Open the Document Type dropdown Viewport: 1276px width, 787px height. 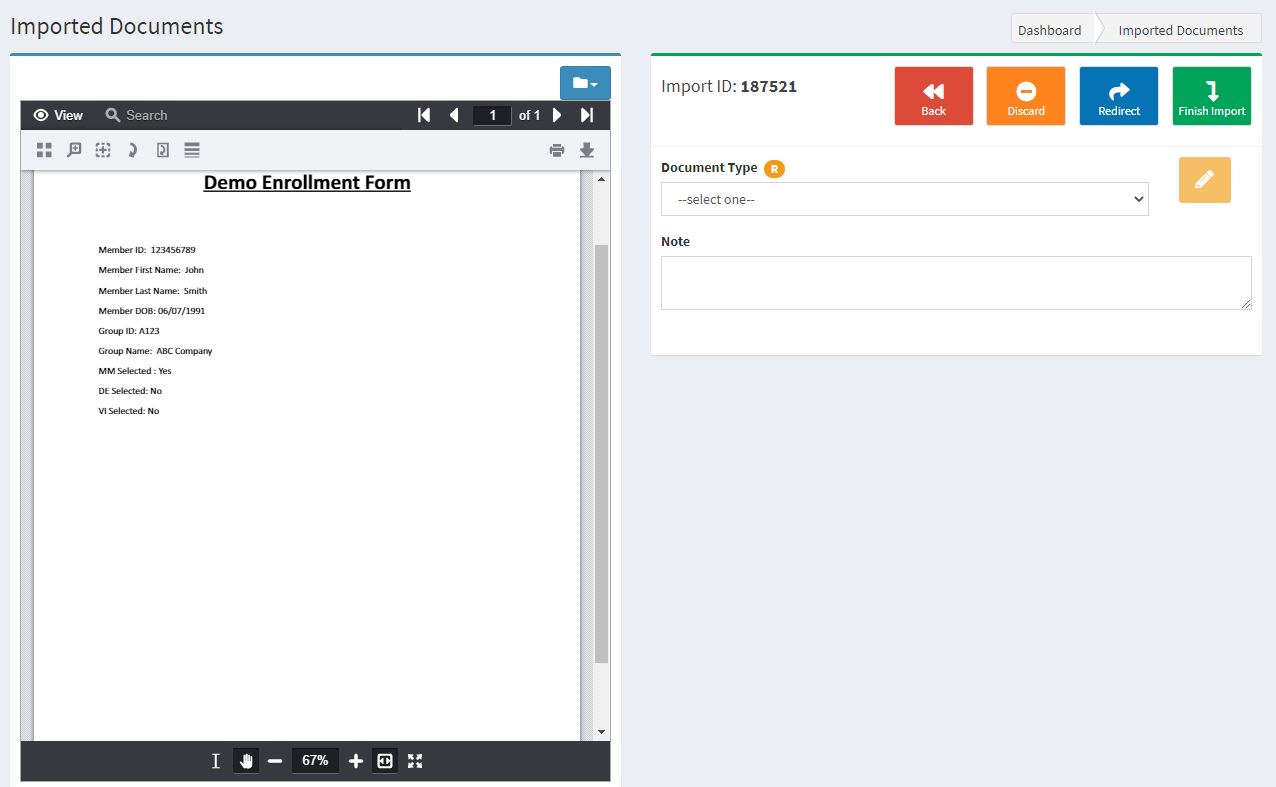[904, 199]
